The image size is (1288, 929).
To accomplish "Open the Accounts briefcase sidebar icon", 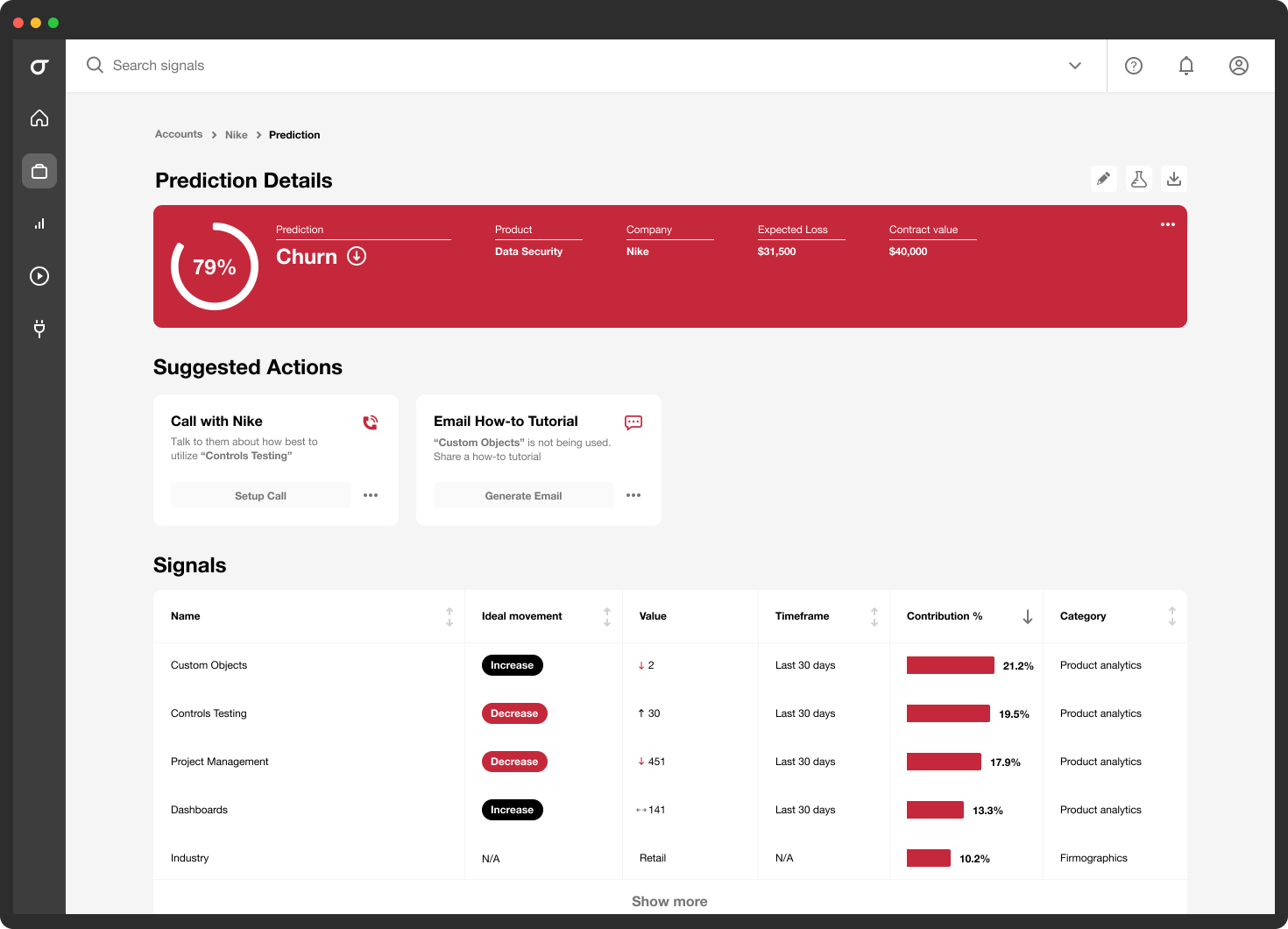I will 39,171.
